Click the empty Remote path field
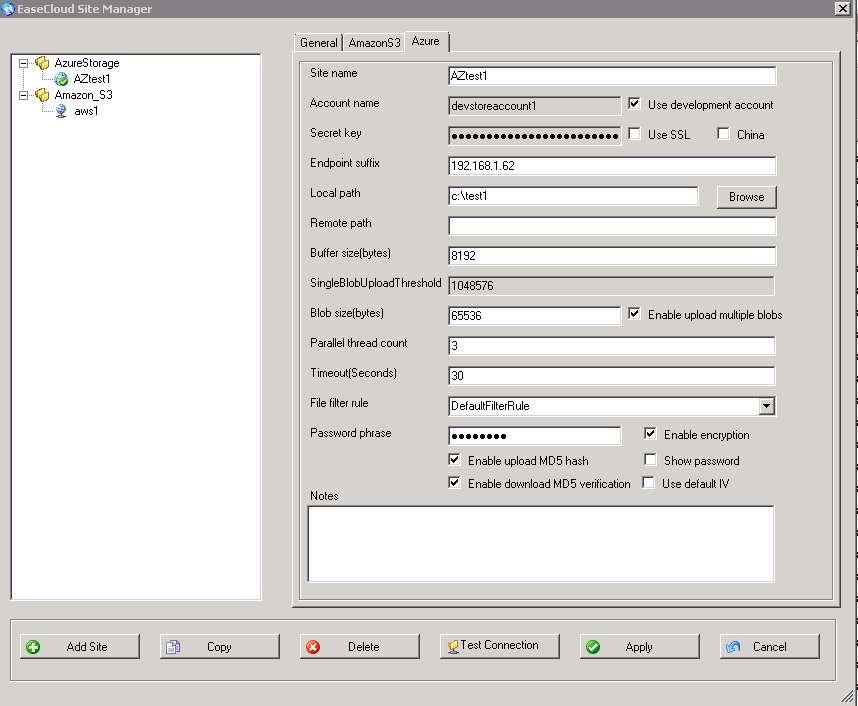Viewport: 858px width, 706px height. click(x=612, y=226)
